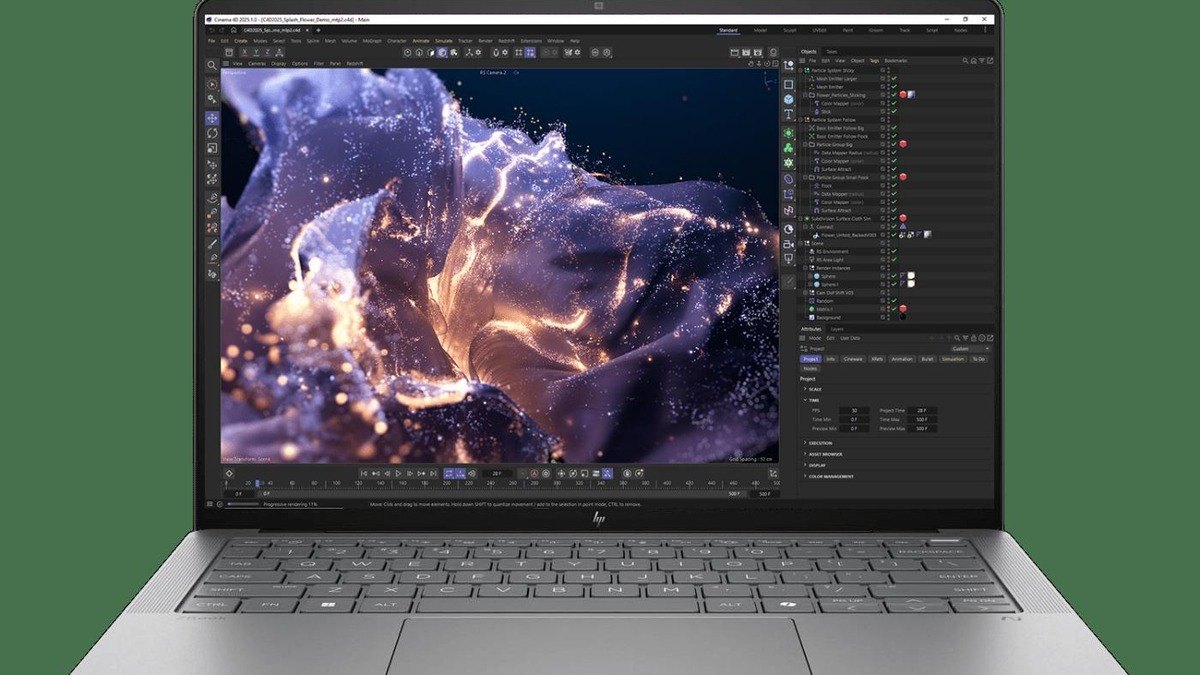The image size is (1200, 675).
Task: Select the Nodes project tab button
Action: [810, 368]
